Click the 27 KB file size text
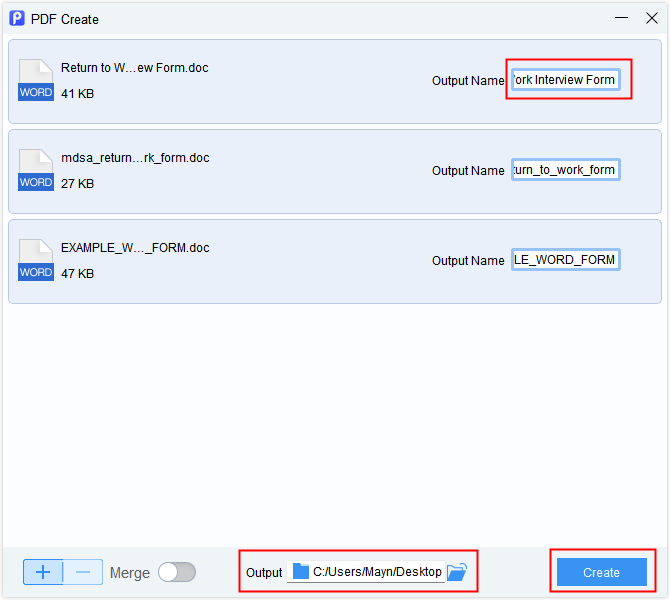The width and height of the screenshot is (670, 600). (77, 183)
